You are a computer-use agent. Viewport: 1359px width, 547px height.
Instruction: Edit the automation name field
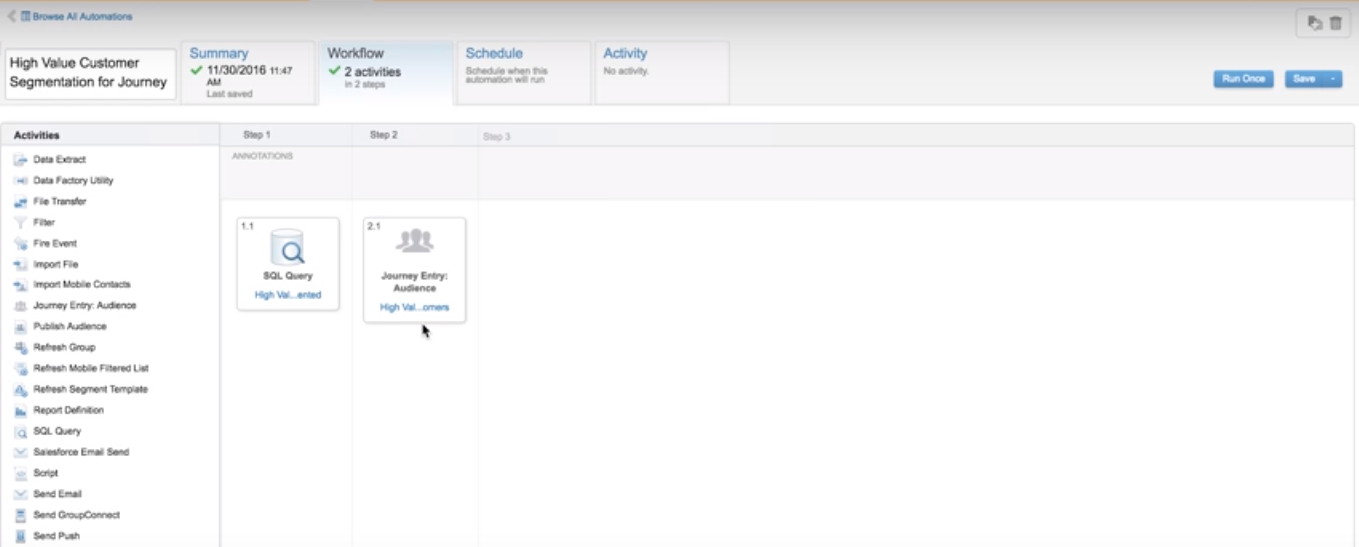pyautogui.click(x=90, y=73)
